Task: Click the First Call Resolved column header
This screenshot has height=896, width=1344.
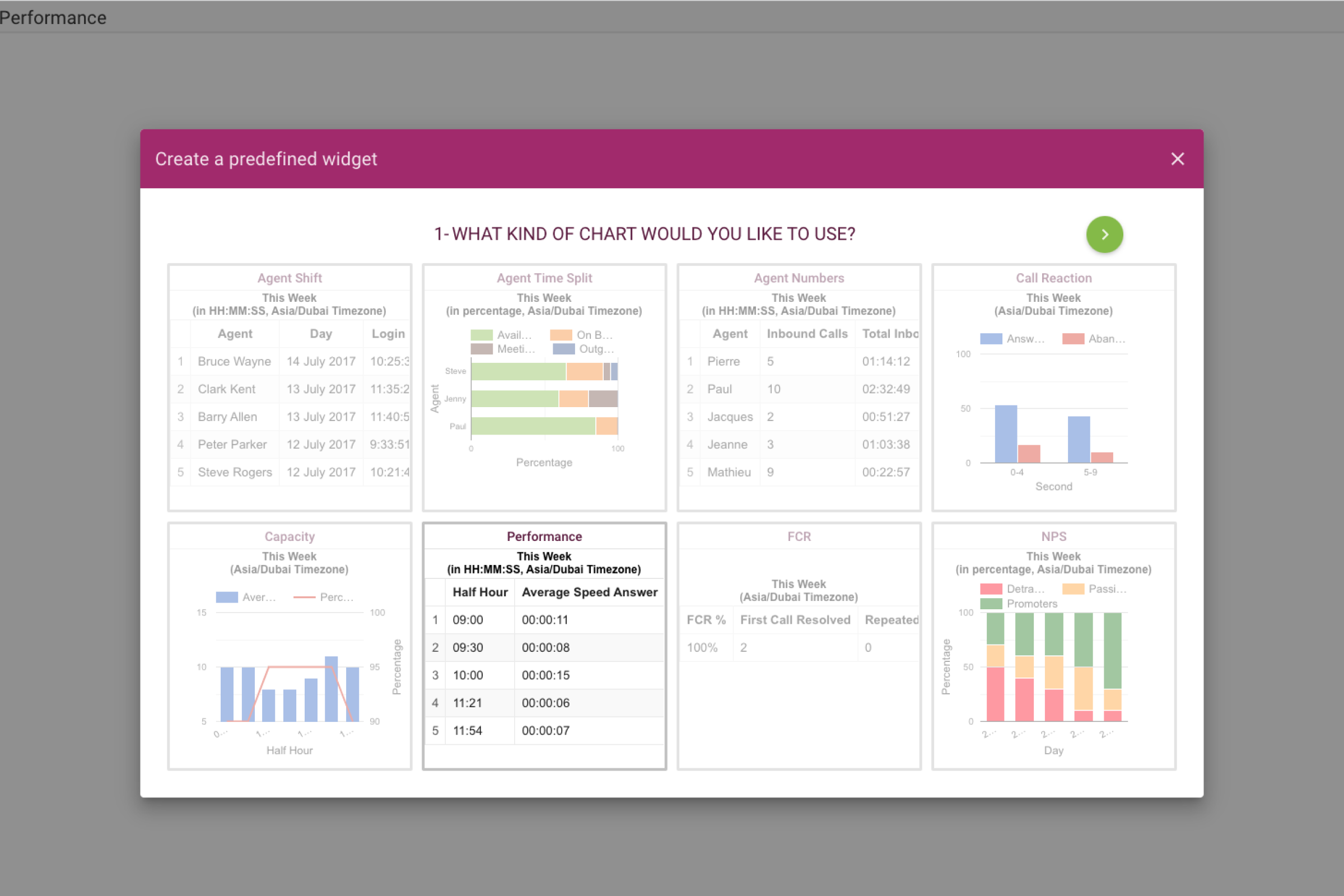Action: point(795,620)
